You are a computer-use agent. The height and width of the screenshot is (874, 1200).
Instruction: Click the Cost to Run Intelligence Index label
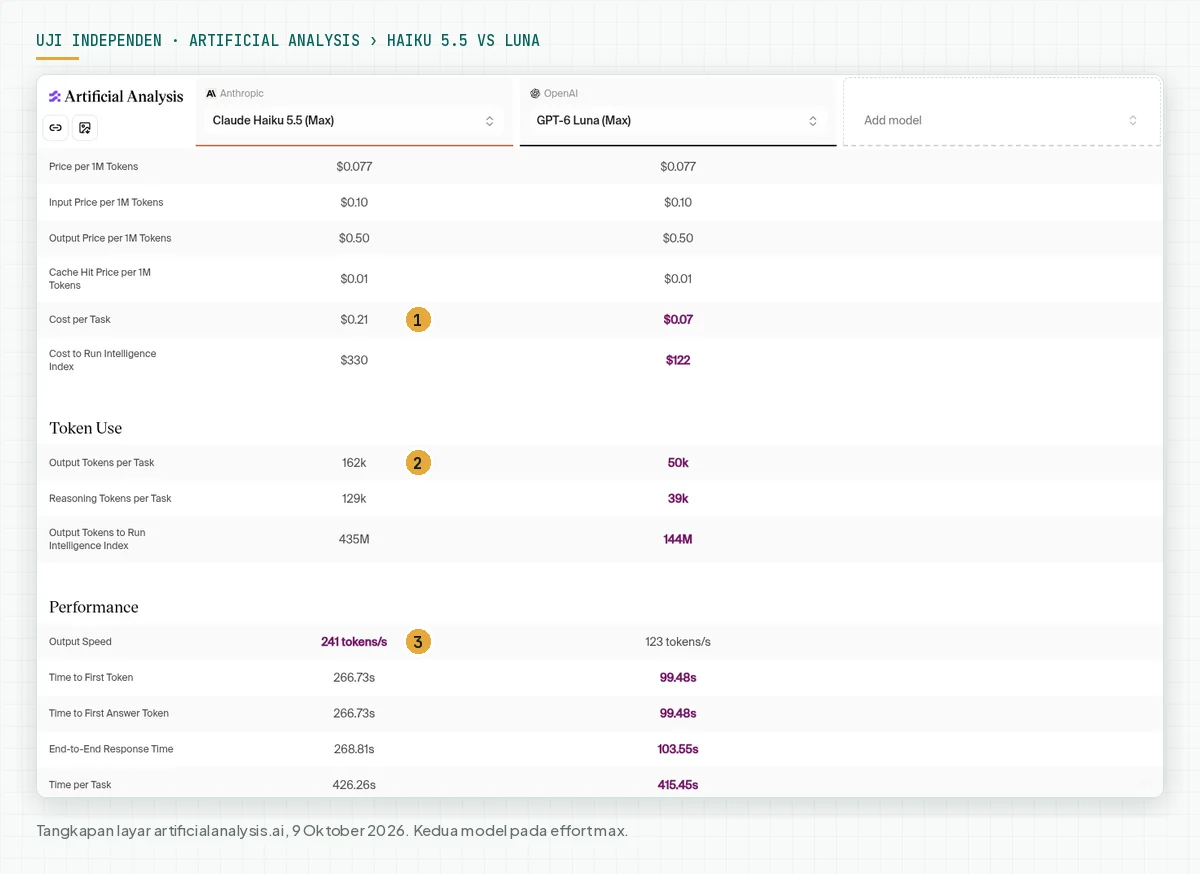(x=103, y=360)
